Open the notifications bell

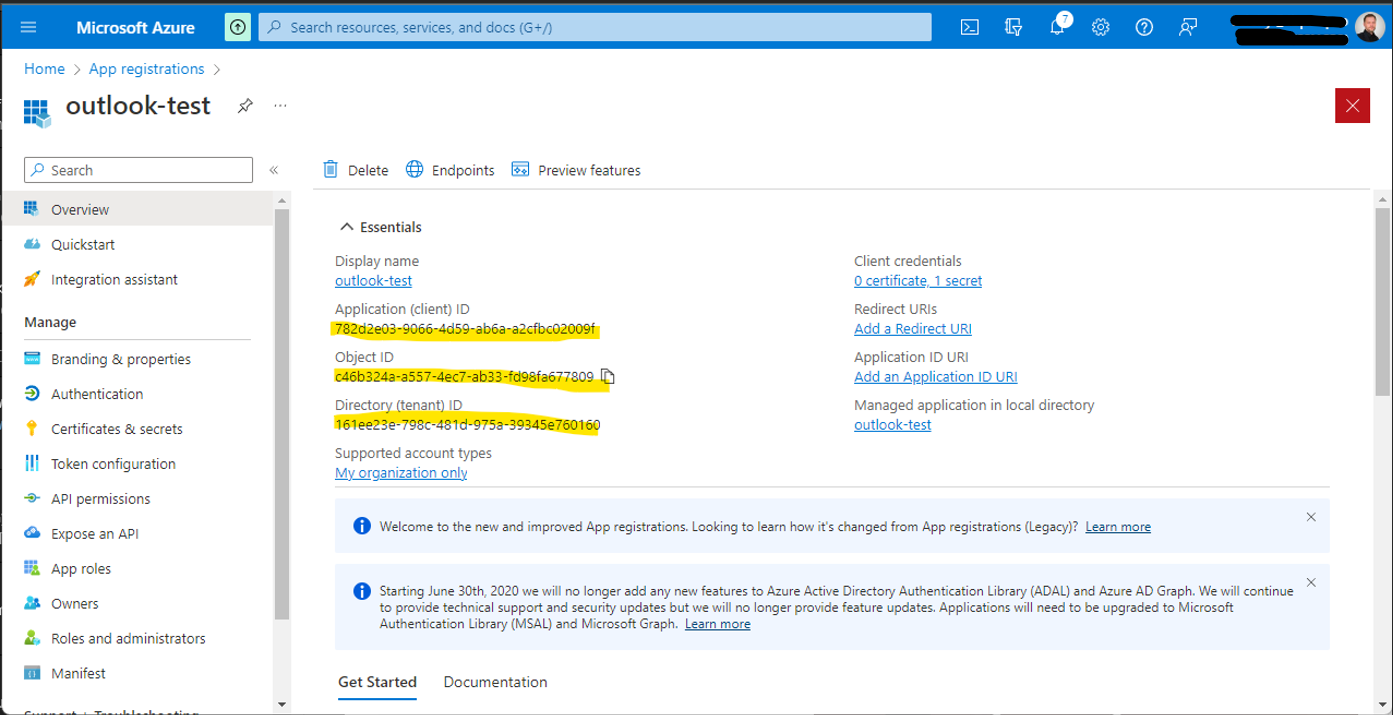pos(1057,27)
